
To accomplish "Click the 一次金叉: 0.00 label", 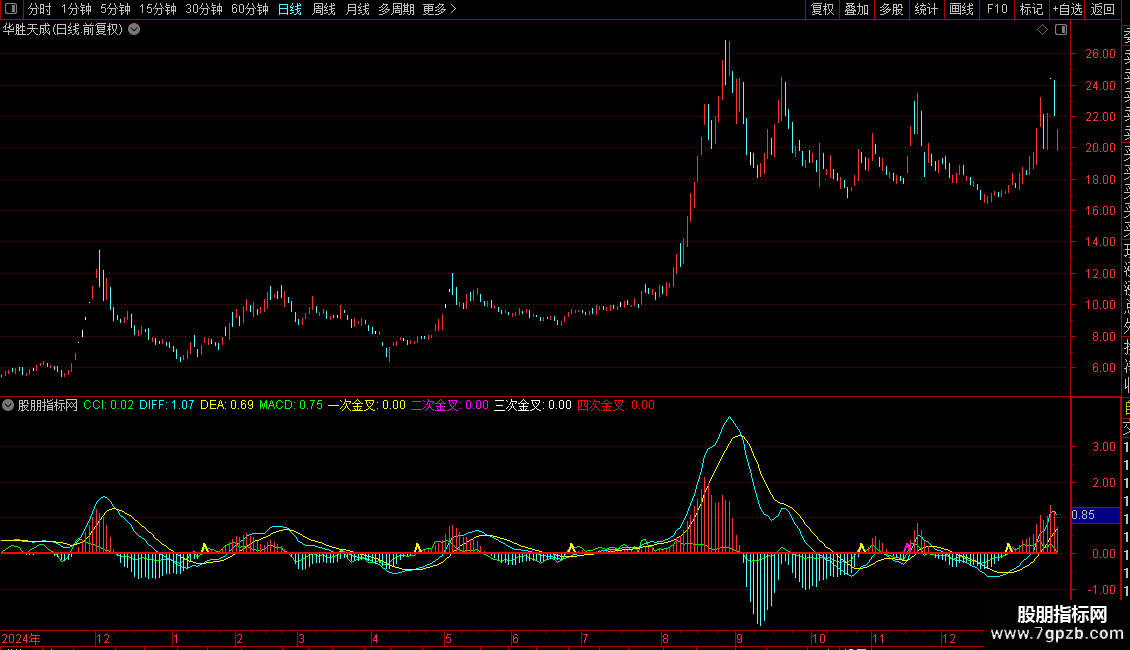I will pyautogui.click(x=367, y=405).
